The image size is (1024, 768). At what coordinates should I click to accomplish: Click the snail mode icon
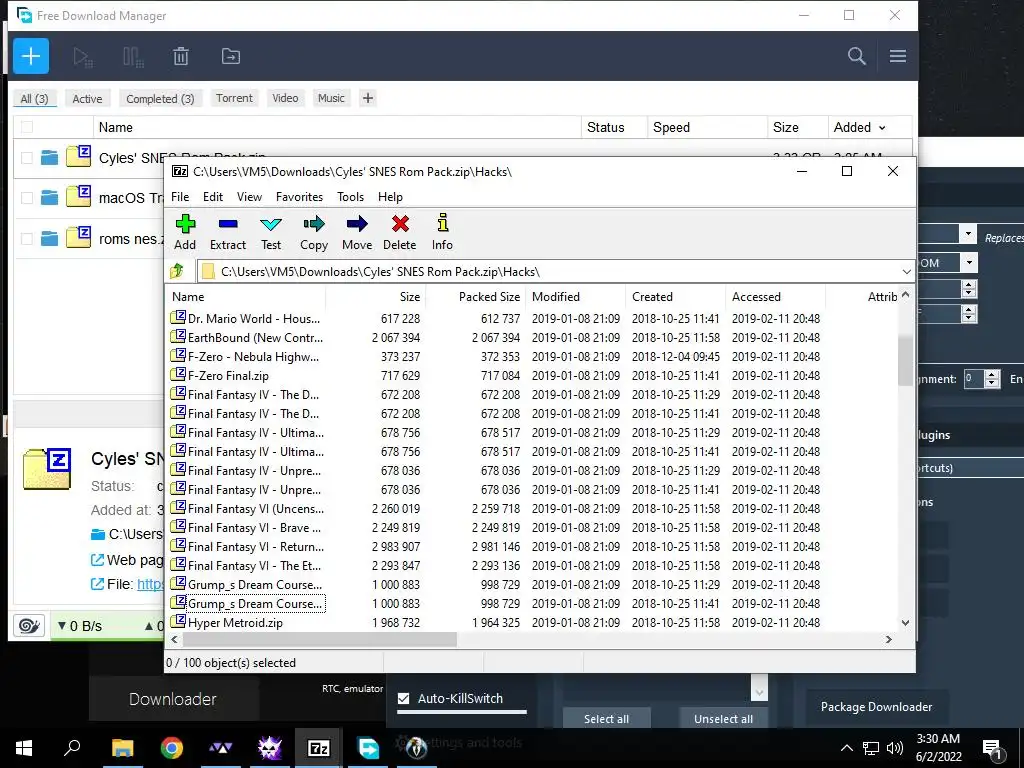[x=29, y=626]
